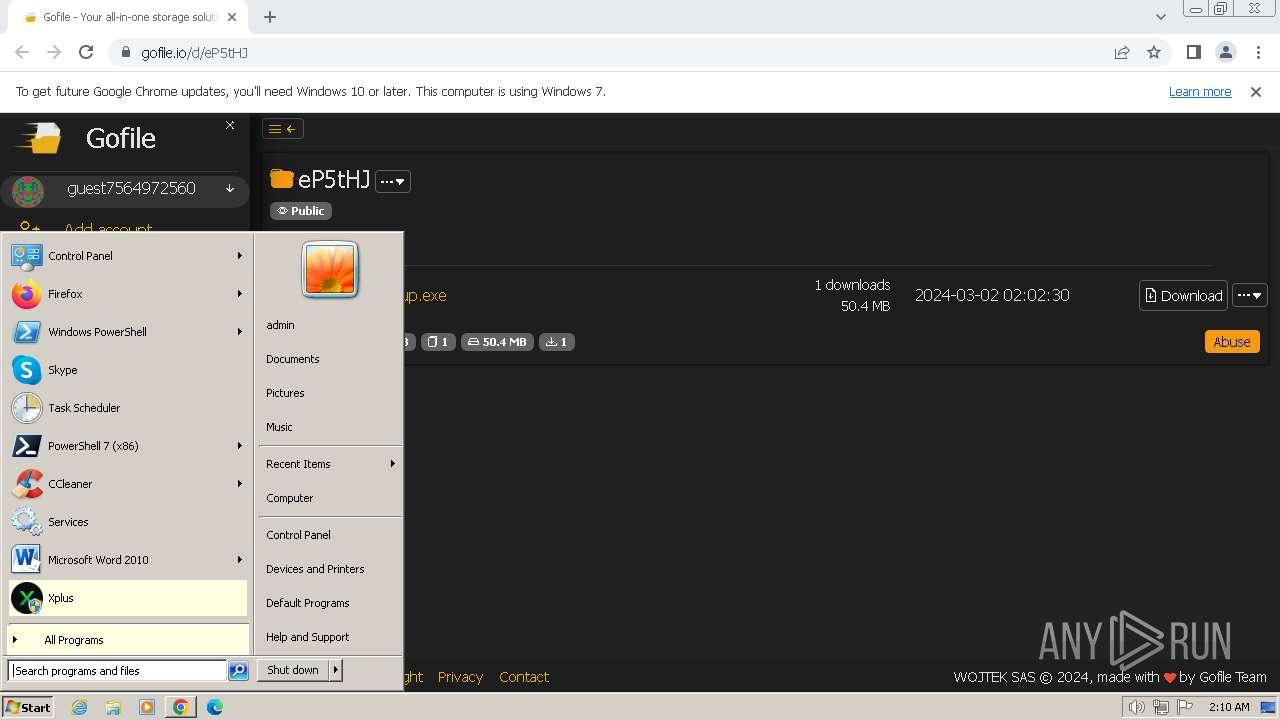
Task: Open Devices and Printers
Action: click(330, 569)
